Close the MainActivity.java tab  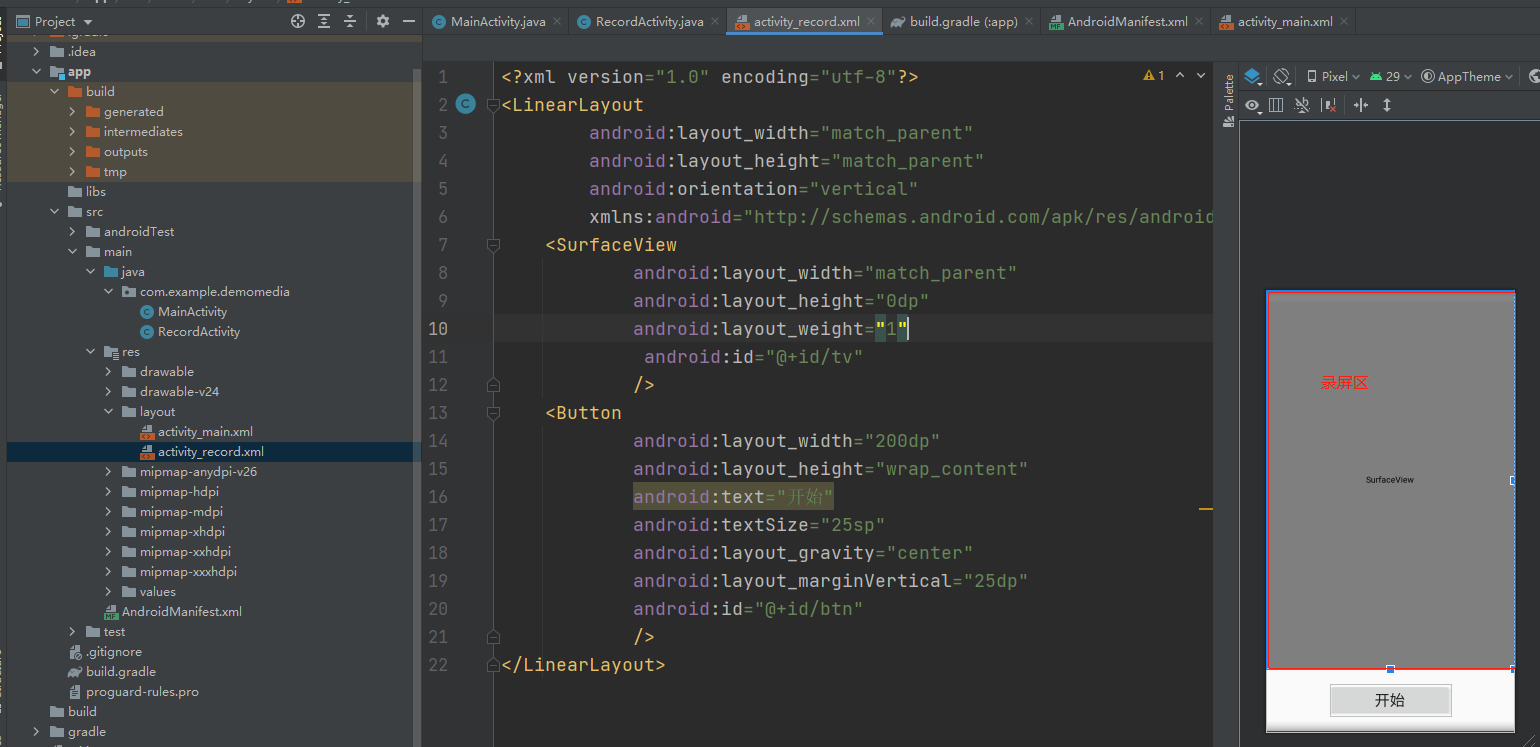(556, 21)
